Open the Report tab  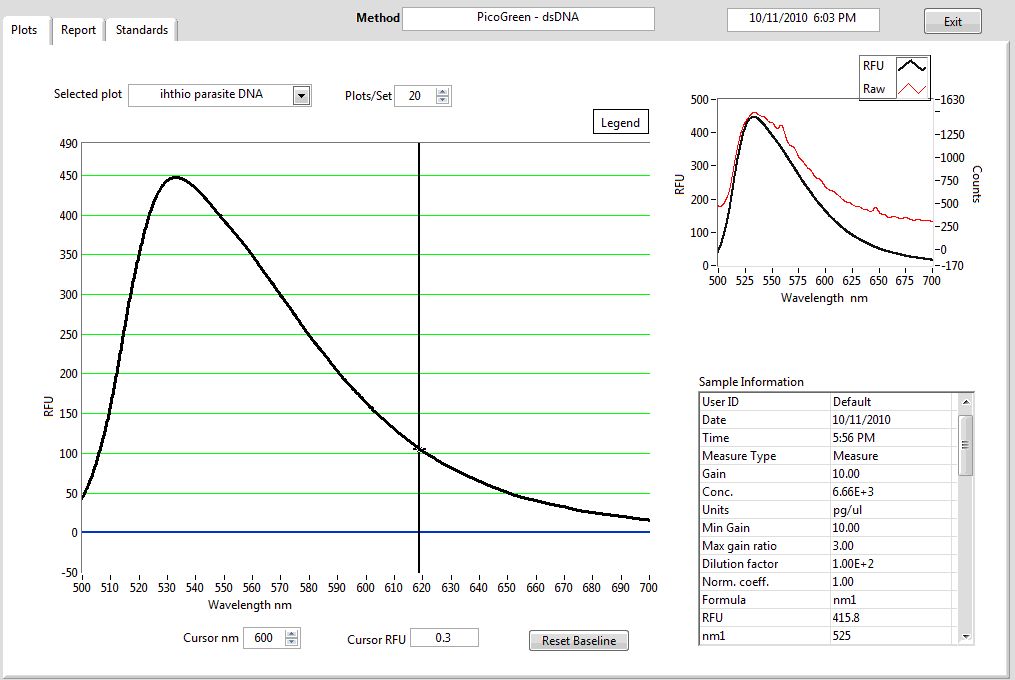click(78, 30)
